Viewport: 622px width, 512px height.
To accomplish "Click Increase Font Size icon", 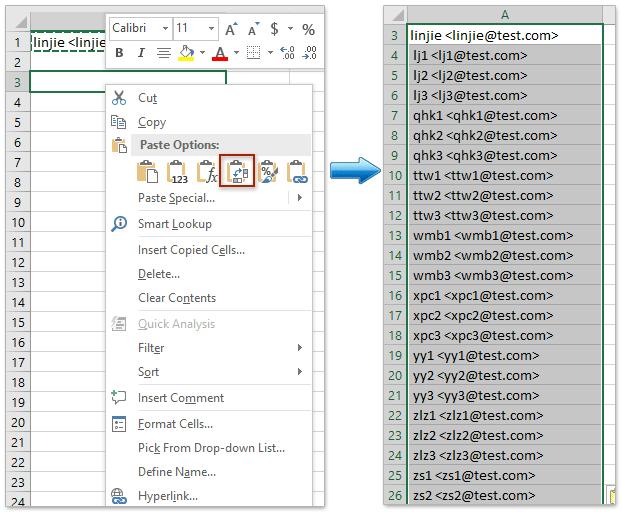I will coord(232,29).
